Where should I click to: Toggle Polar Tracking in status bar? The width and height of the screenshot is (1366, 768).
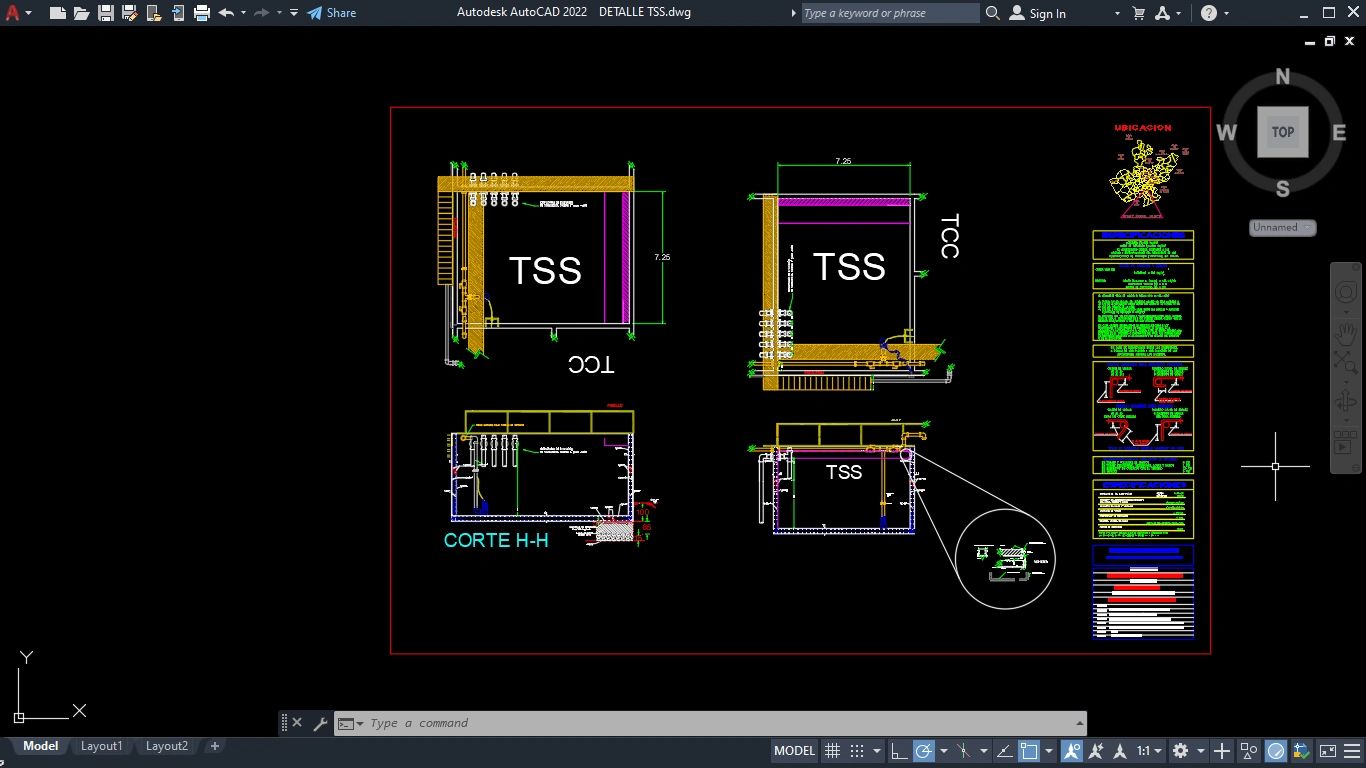[924, 751]
